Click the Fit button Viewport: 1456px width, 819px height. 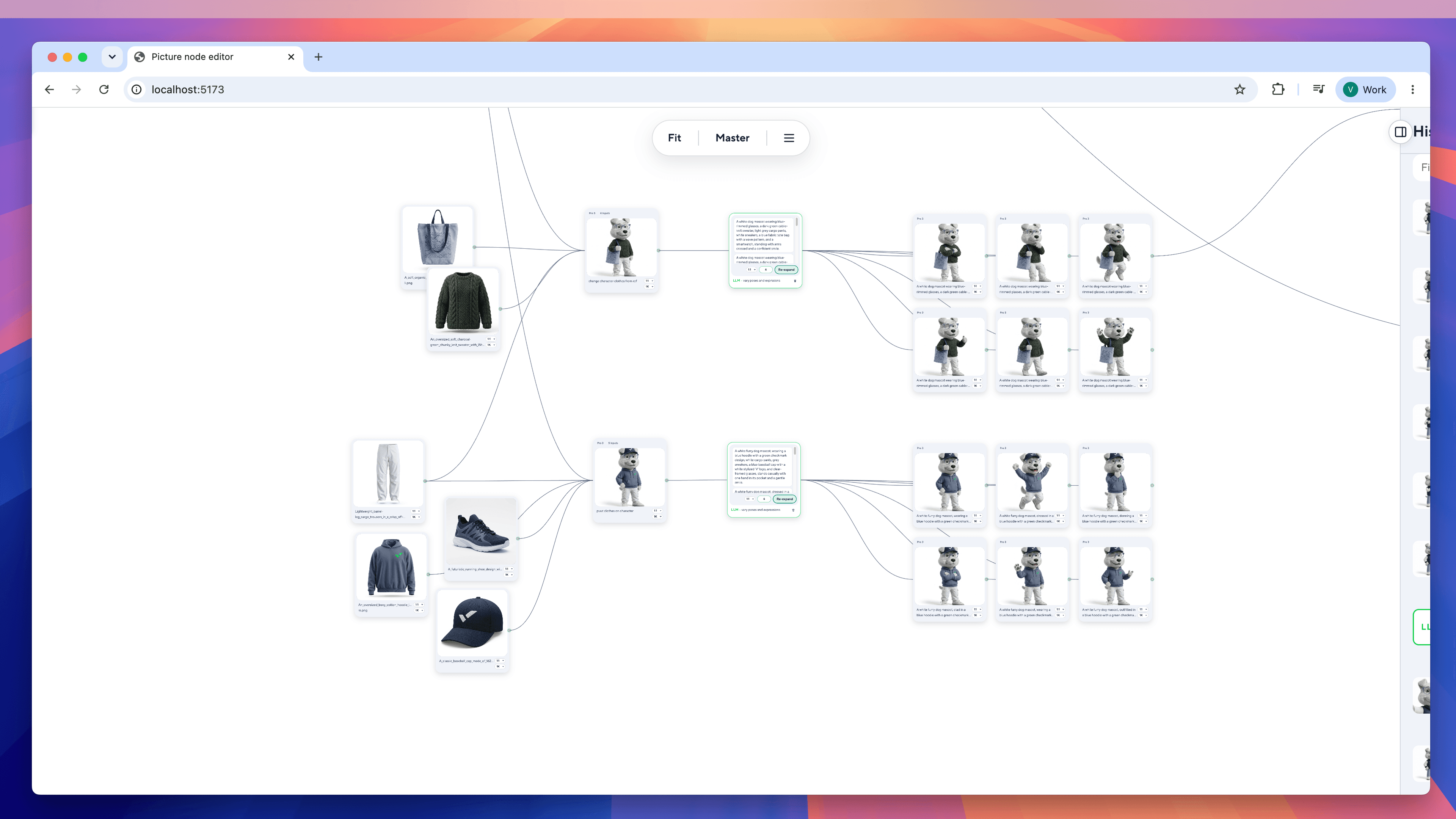point(674,138)
